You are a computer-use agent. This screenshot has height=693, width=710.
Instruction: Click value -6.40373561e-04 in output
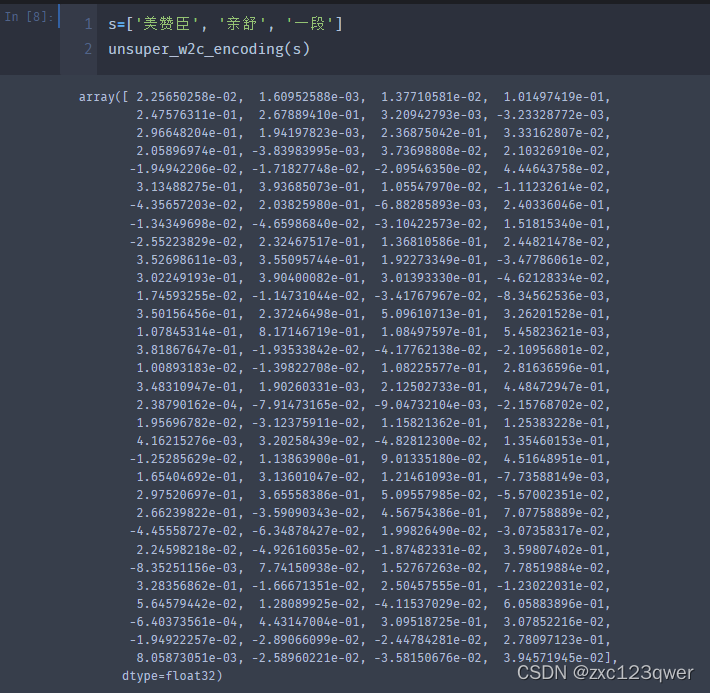click(x=183, y=622)
